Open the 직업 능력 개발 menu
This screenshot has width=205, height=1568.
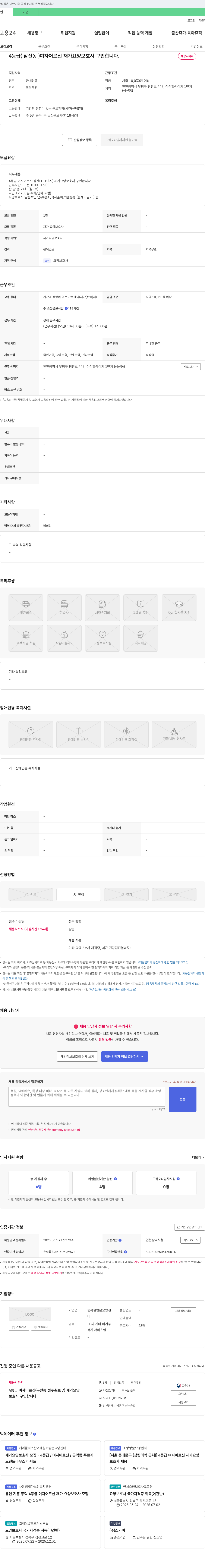140,33
